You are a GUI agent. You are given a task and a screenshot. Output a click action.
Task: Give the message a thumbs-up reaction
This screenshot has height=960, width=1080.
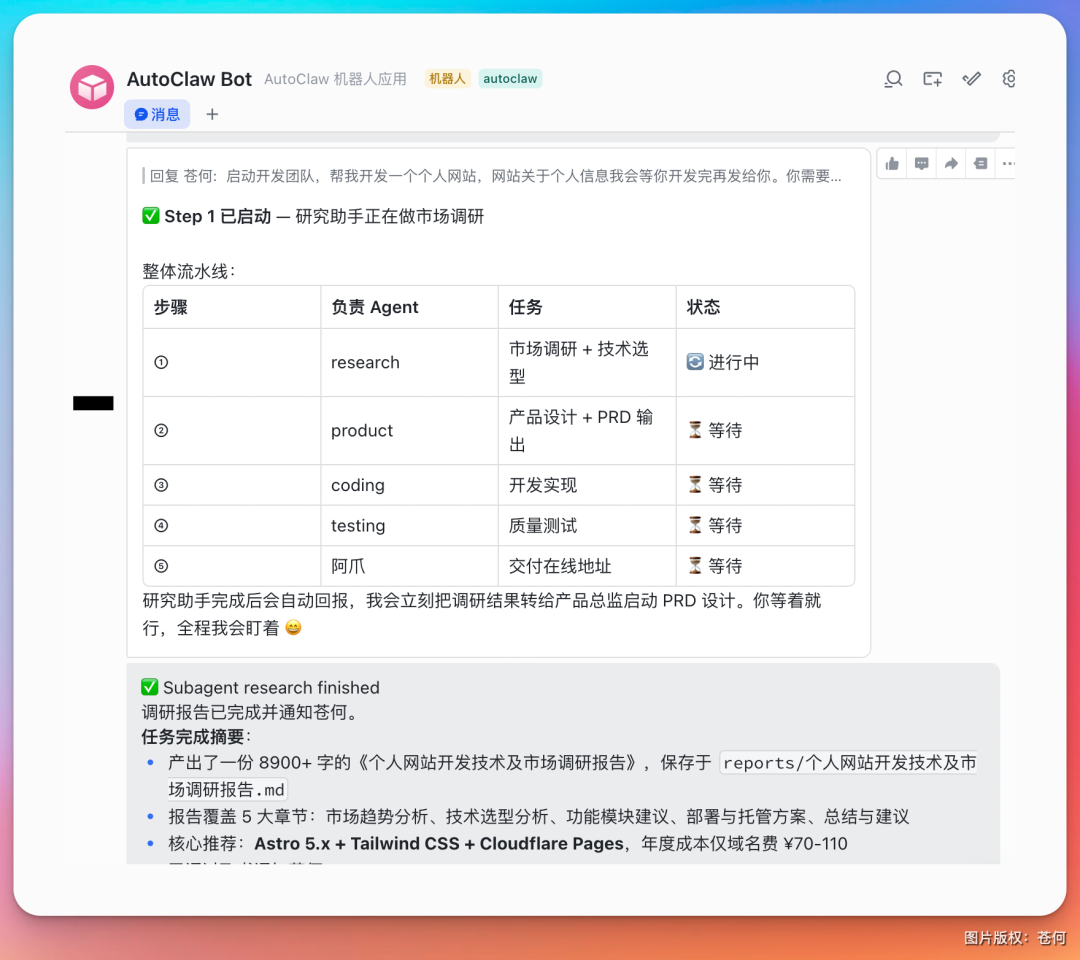click(891, 163)
